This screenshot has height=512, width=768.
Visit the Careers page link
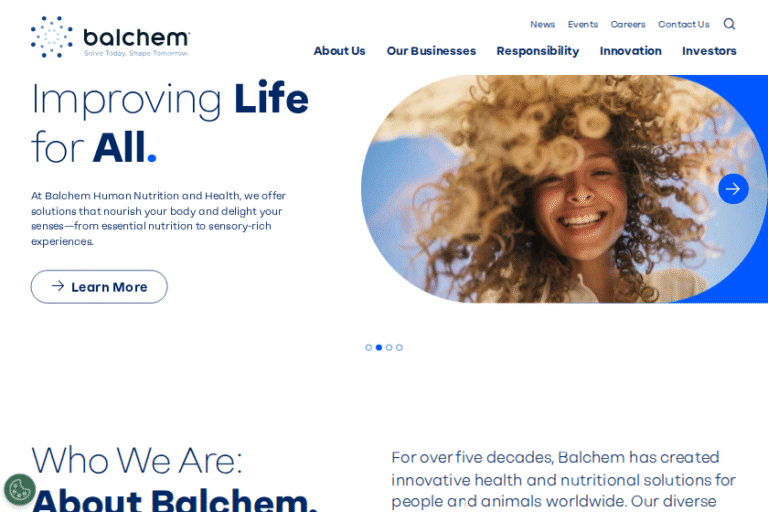point(627,24)
